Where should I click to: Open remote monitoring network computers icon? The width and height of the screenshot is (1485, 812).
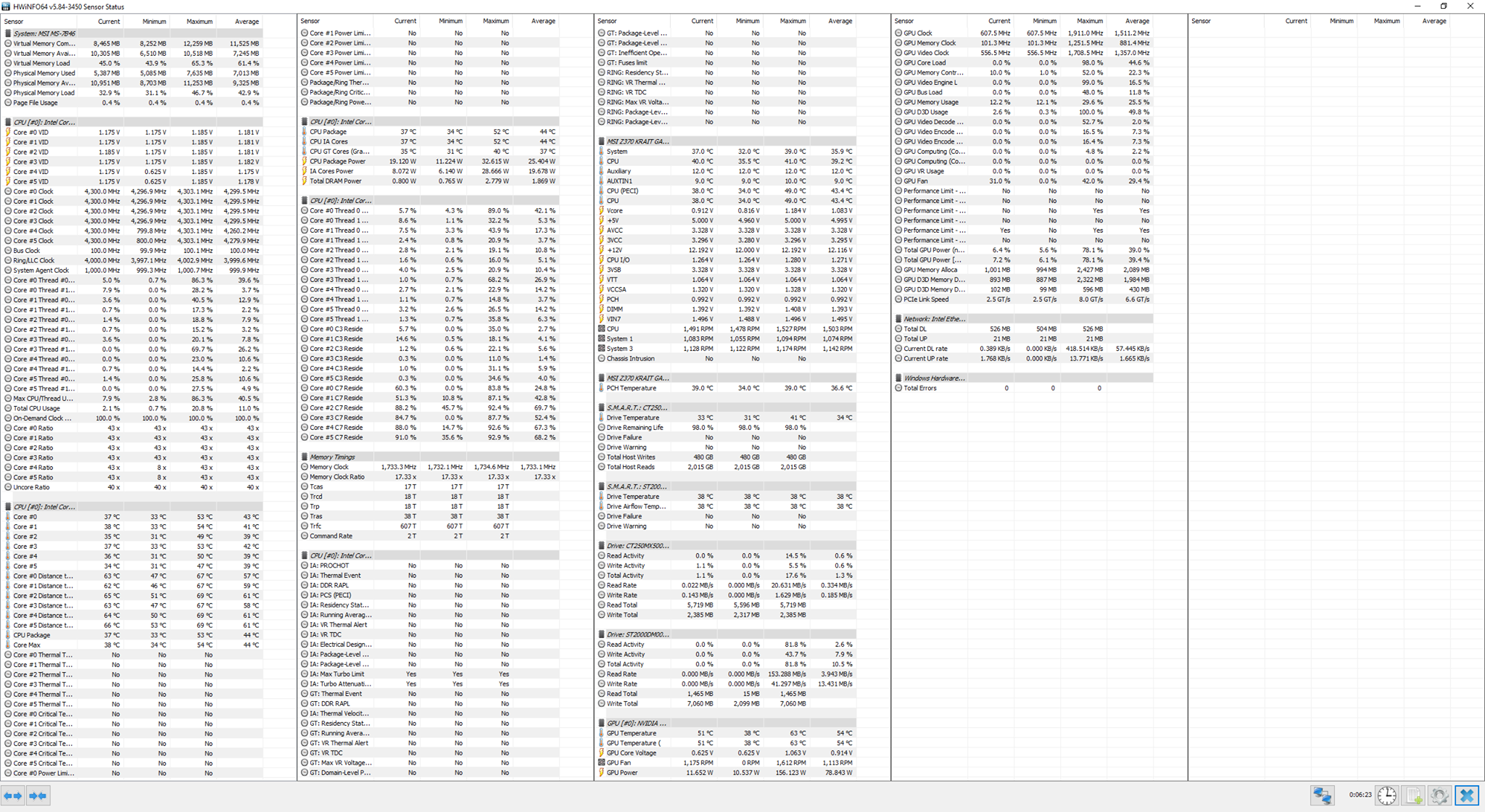(x=1322, y=795)
